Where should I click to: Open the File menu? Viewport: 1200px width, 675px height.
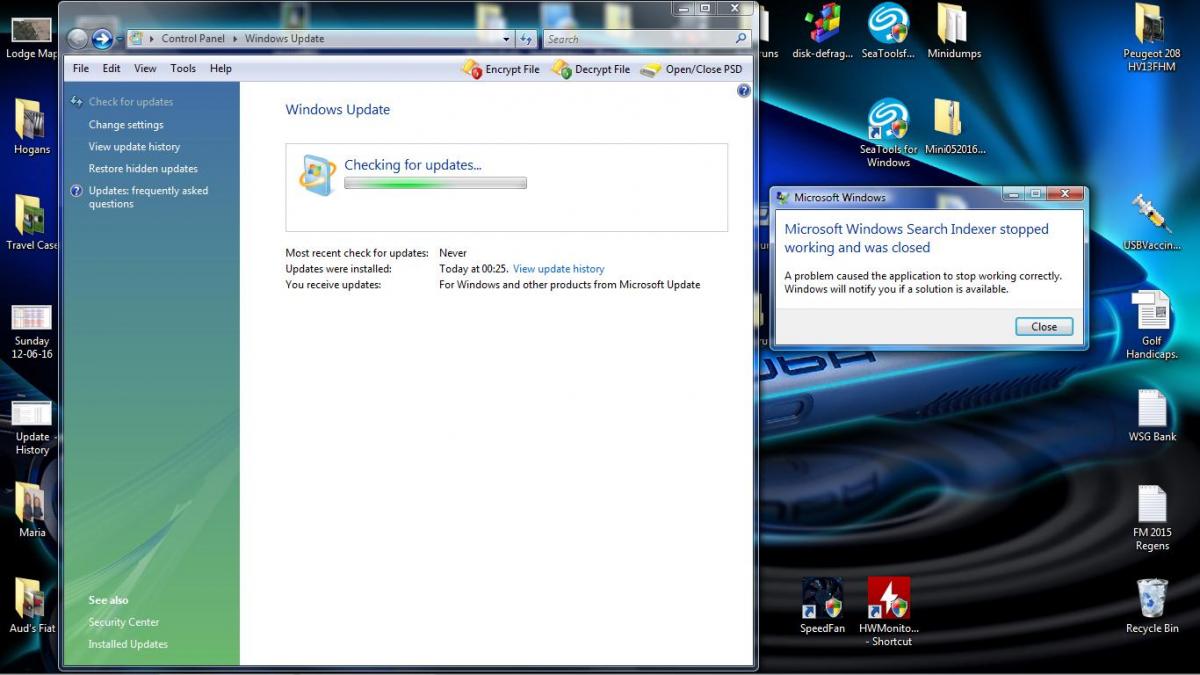[x=81, y=69]
